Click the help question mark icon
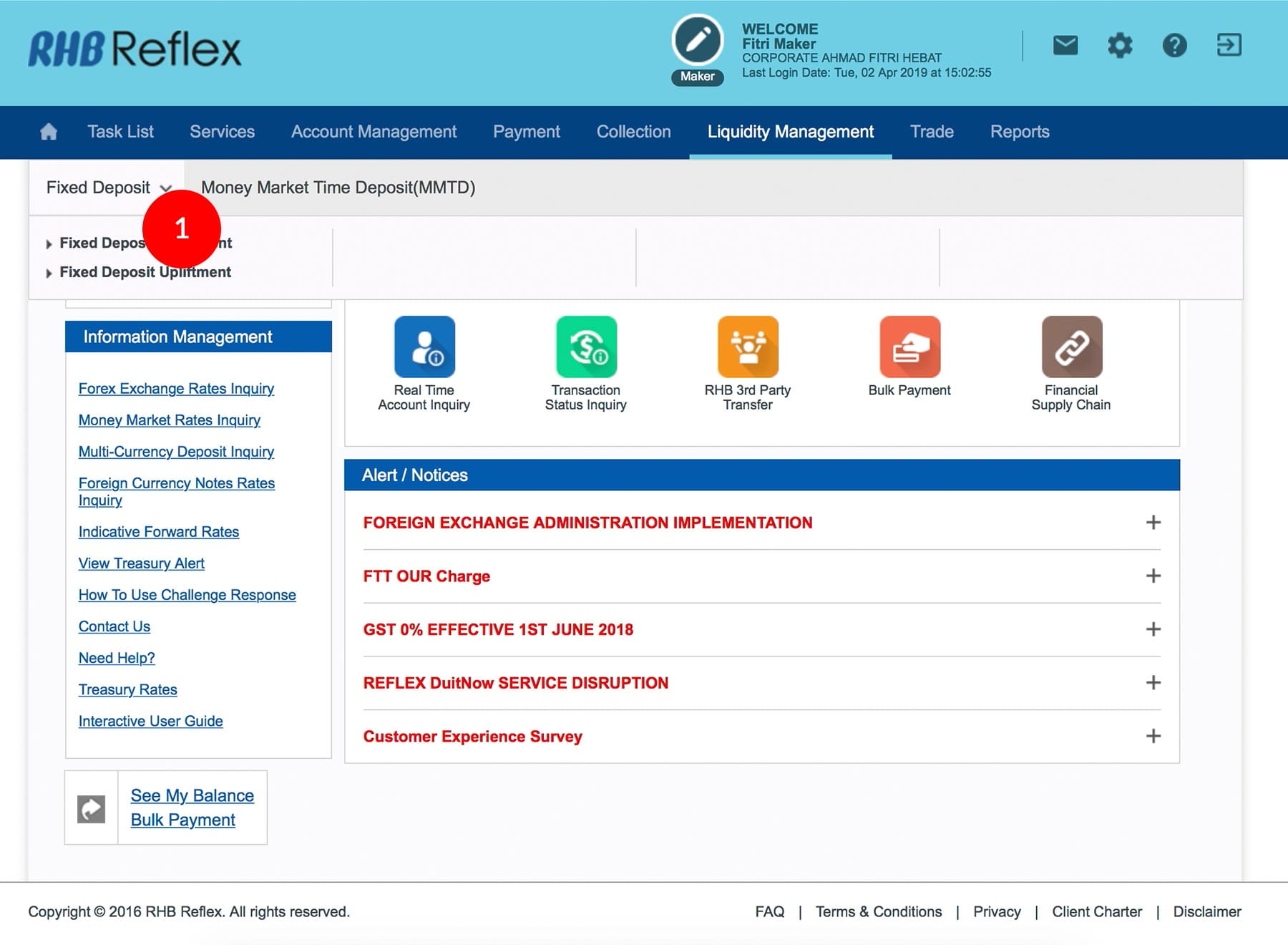Screen dimensions: 1288x945 [1174, 46]
